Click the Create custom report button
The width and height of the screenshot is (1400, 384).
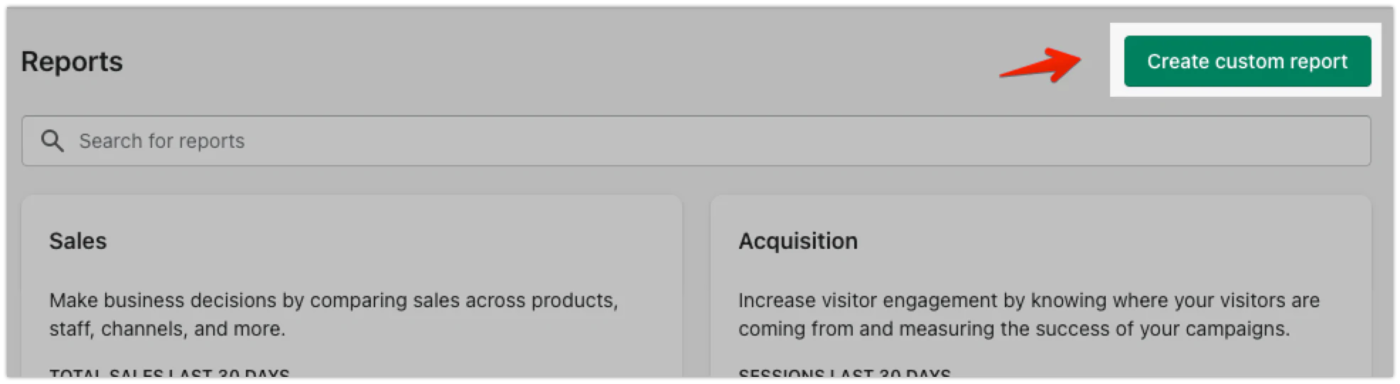coord(1247,61)
